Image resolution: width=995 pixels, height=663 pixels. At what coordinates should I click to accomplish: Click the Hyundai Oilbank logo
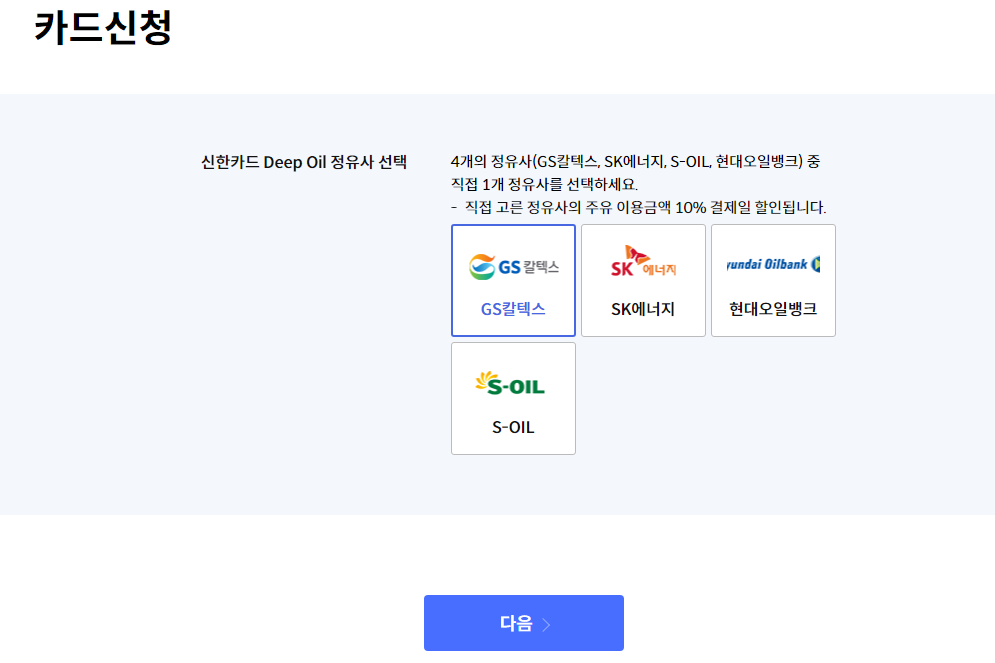coord(773,264)
